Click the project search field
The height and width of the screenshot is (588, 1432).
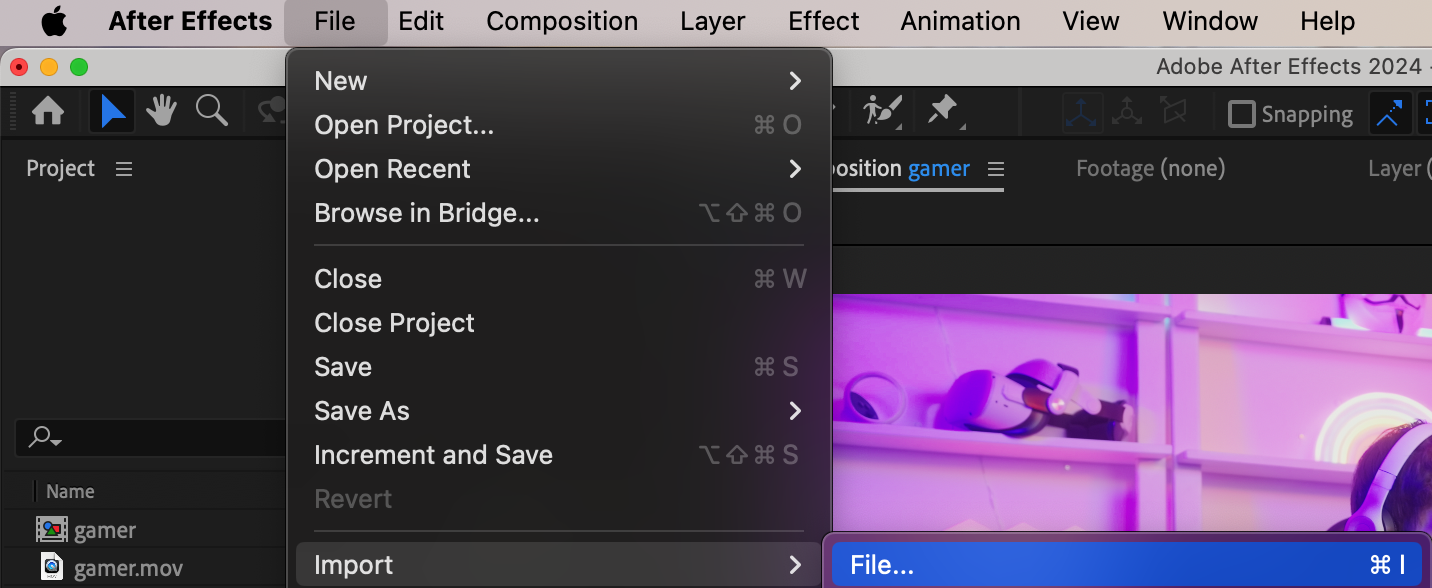(x=150, y=437)
